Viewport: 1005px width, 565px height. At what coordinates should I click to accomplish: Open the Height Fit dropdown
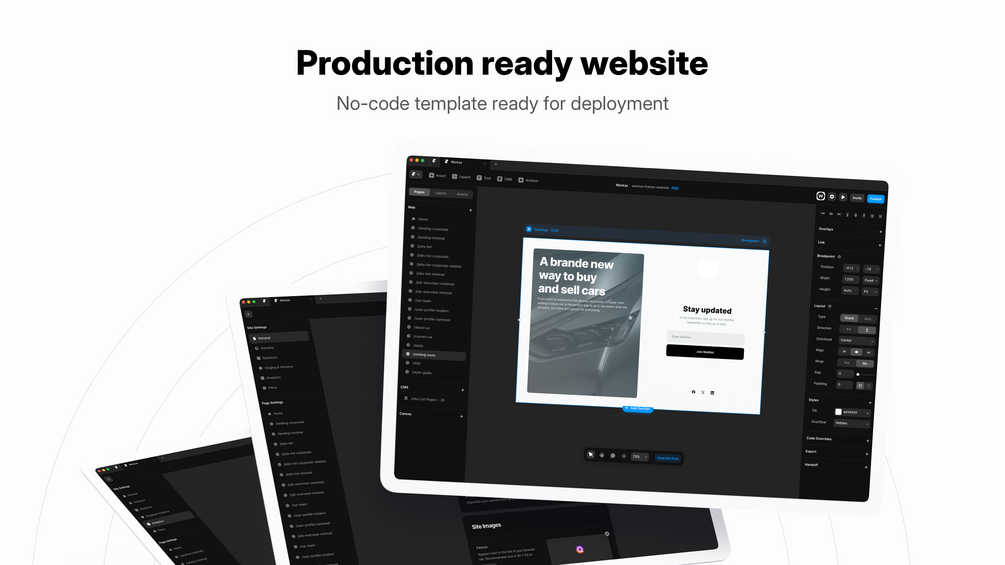point(869,291)
